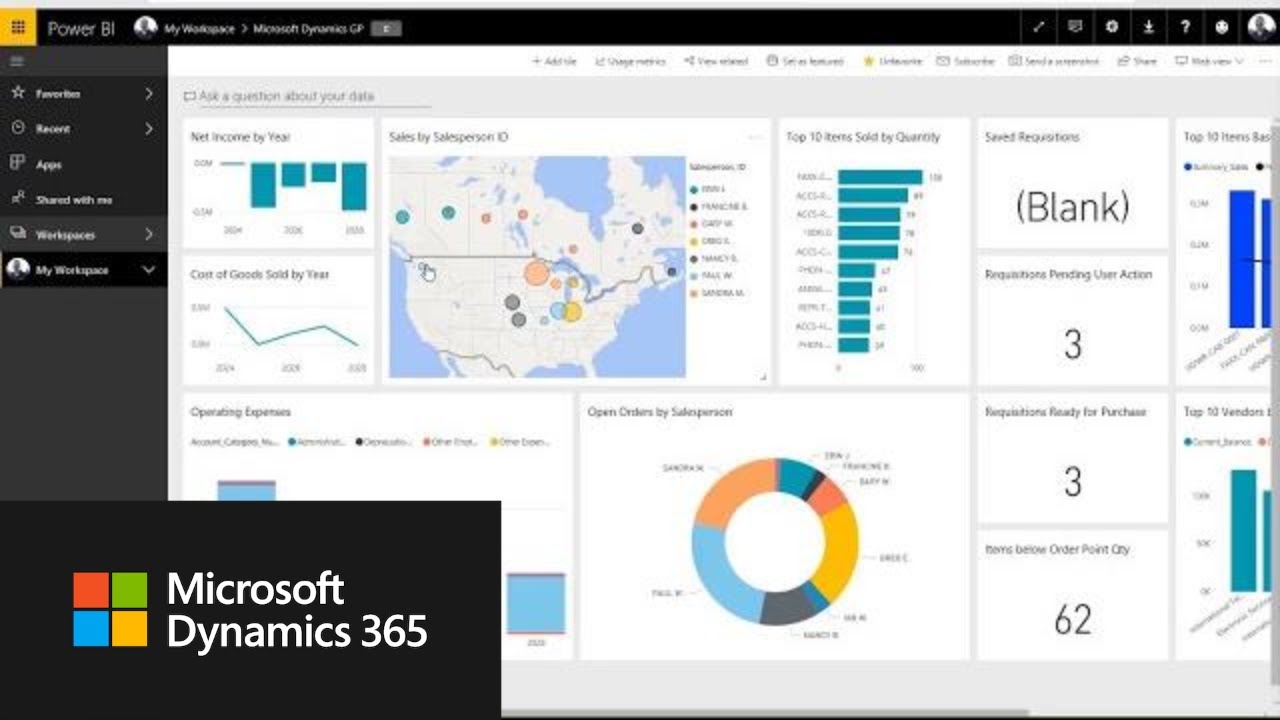This screenshot has height=720, width=1280.
Task: Click the Open Orders by Salesperson title
Action: tap(660, 412)
